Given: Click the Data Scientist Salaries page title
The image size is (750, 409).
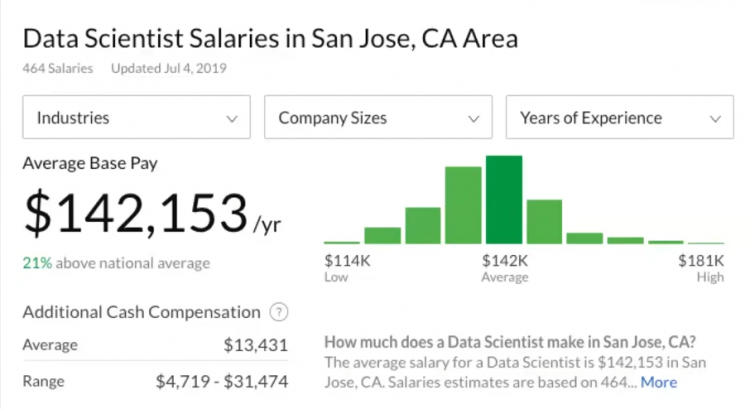Looking at the screenshot, I should 270,39.
